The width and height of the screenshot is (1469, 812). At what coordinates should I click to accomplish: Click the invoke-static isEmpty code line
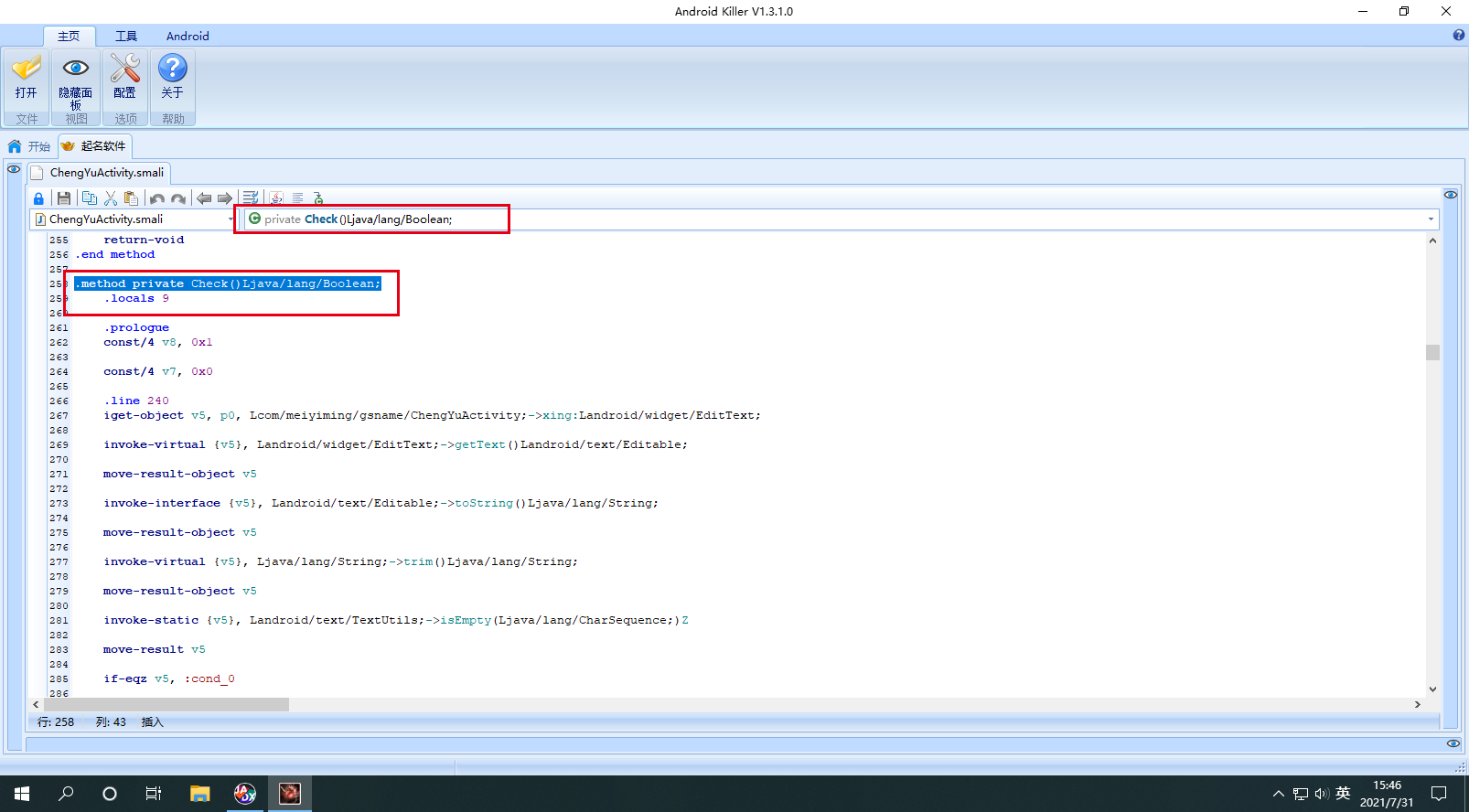(x=396, y=620)
